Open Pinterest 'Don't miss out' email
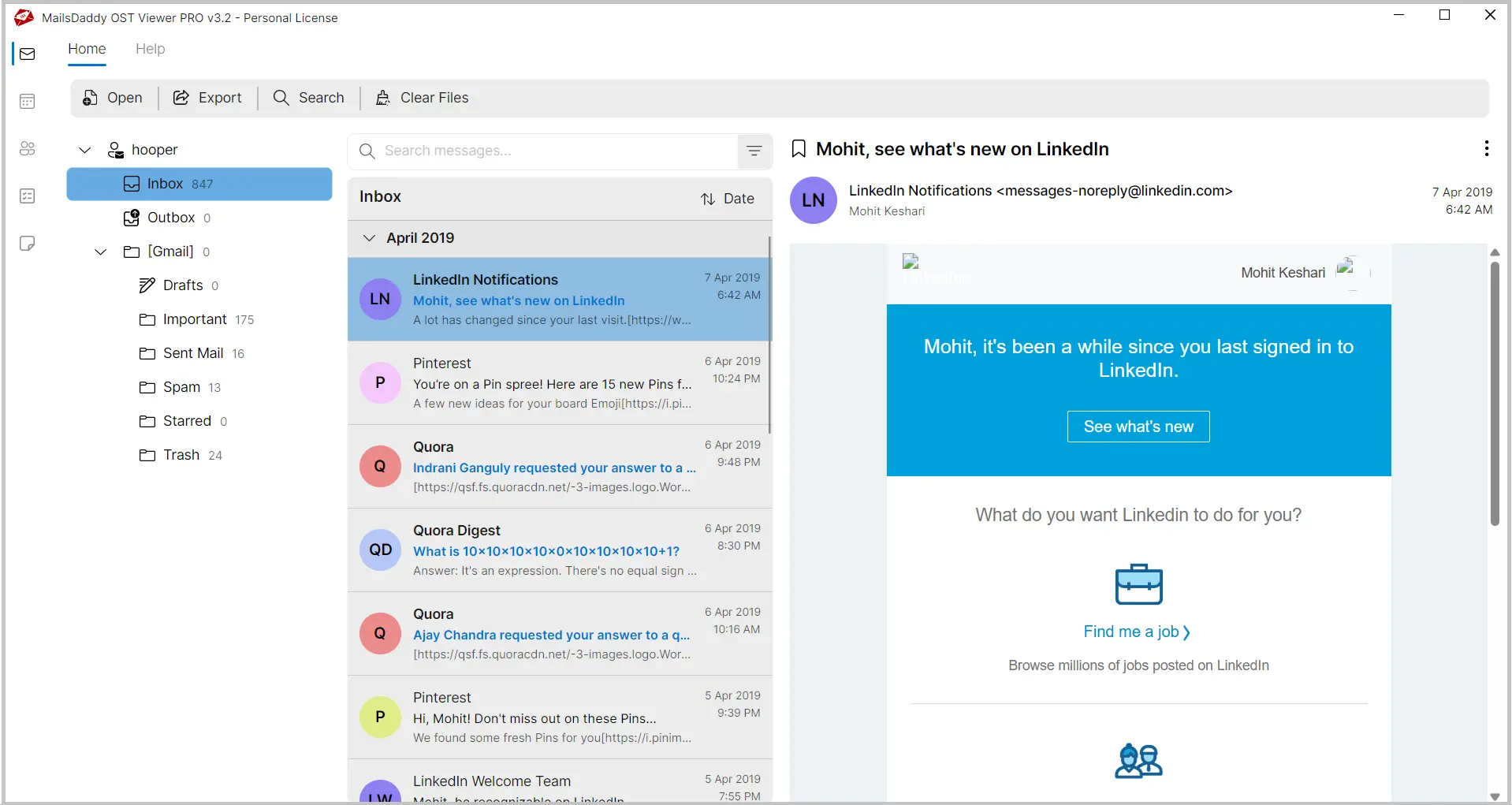This screenshot has height=805, width=1512. [558, 717]
